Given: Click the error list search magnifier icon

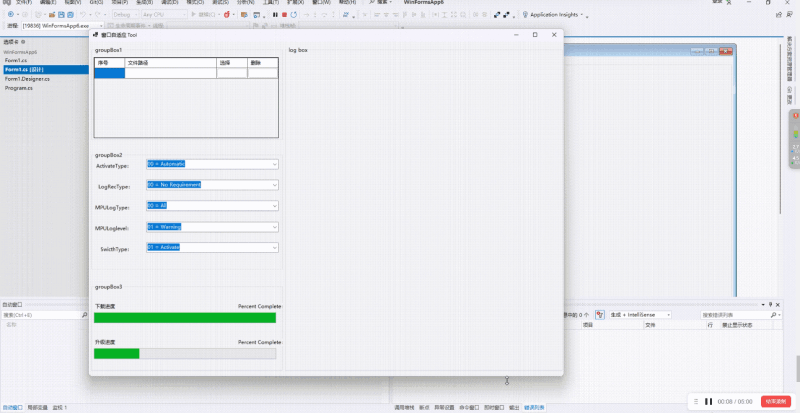Looking at the screenshot, I should point(773,315).
